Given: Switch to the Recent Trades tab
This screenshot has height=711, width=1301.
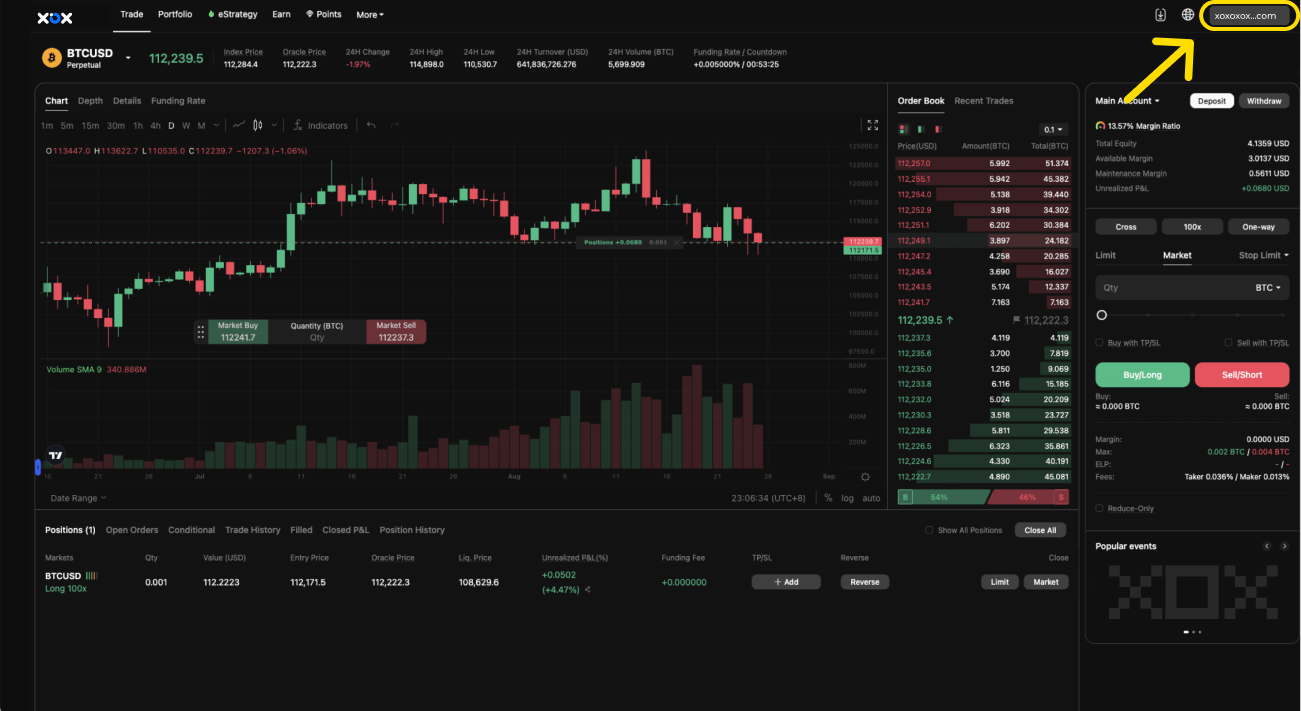Looking at the screenshot, I should click(983, 101).
